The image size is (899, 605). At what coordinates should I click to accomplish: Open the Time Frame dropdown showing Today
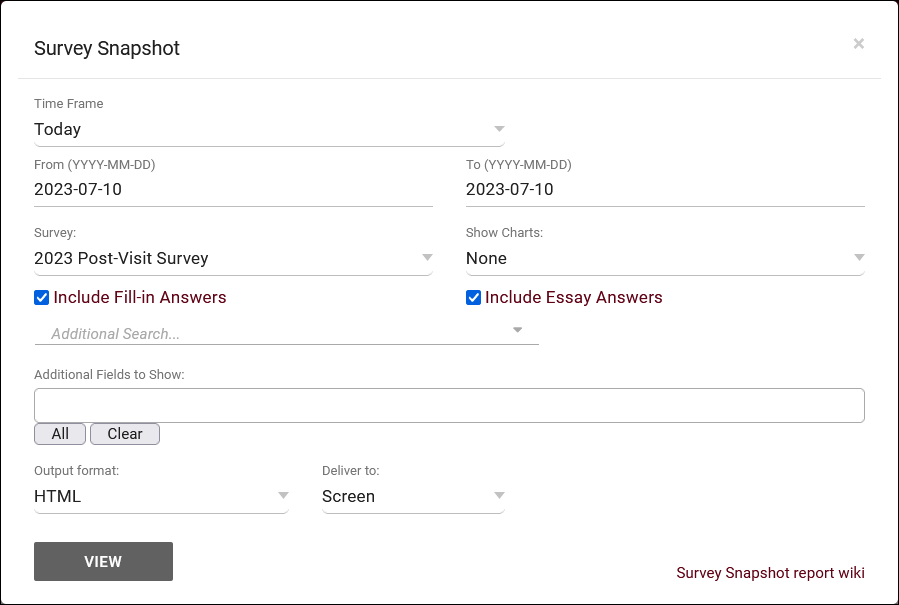click(260, 130)
